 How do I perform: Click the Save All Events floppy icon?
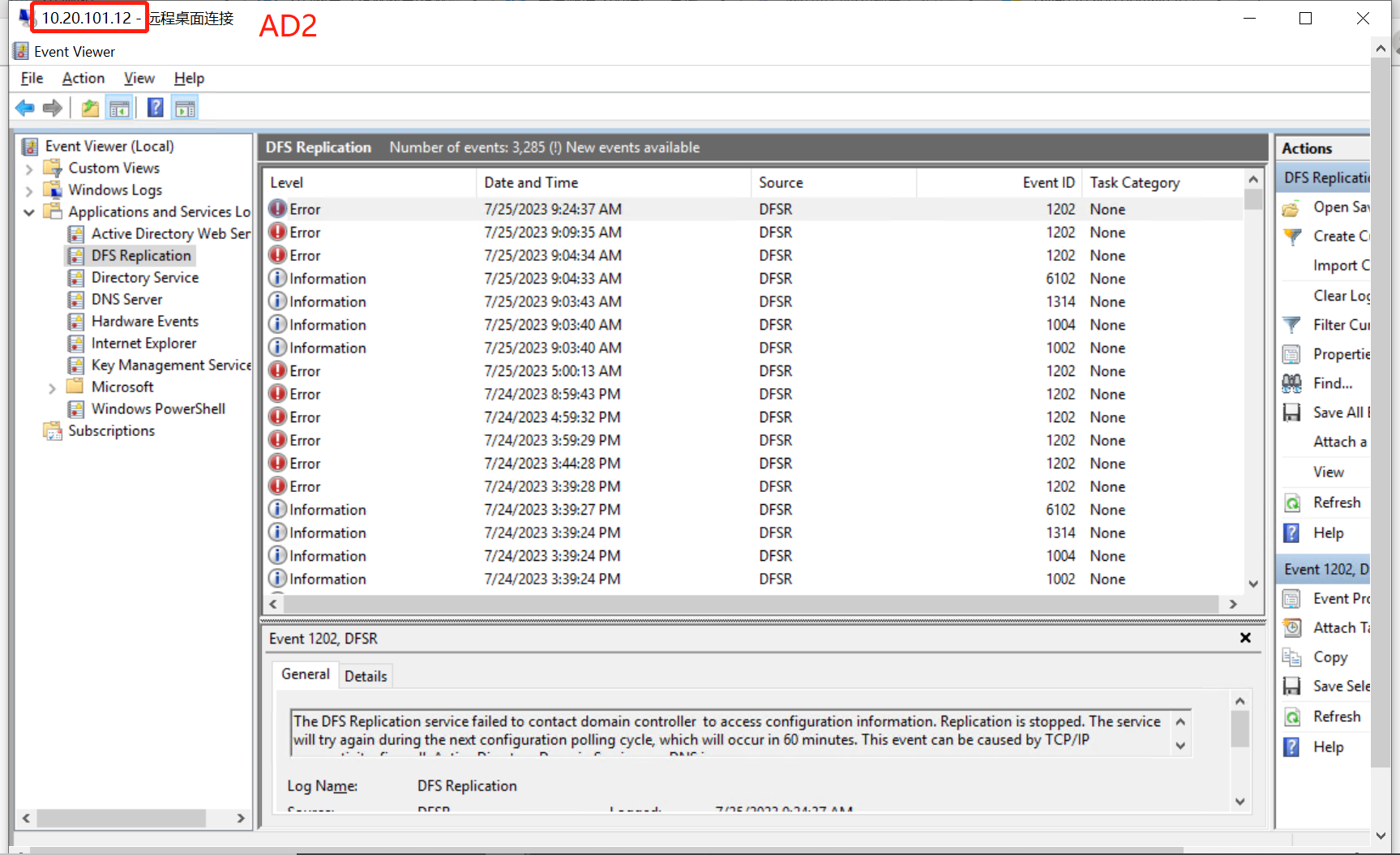pos(1291,413)
